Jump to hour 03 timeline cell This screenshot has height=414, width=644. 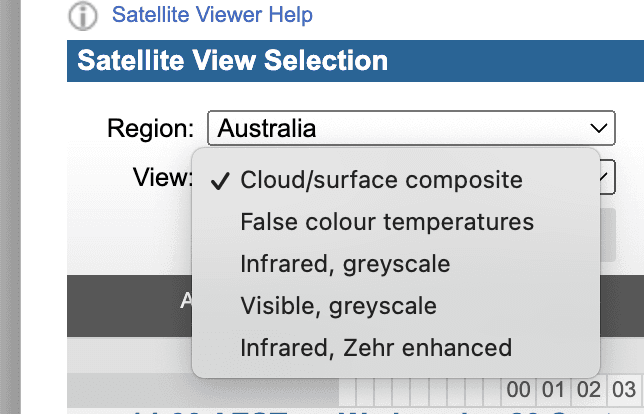point(624,389)
